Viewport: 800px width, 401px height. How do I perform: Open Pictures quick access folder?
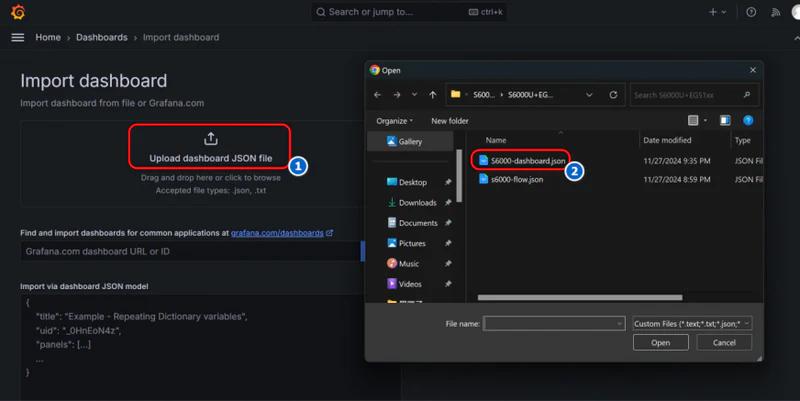click(412, 243)
